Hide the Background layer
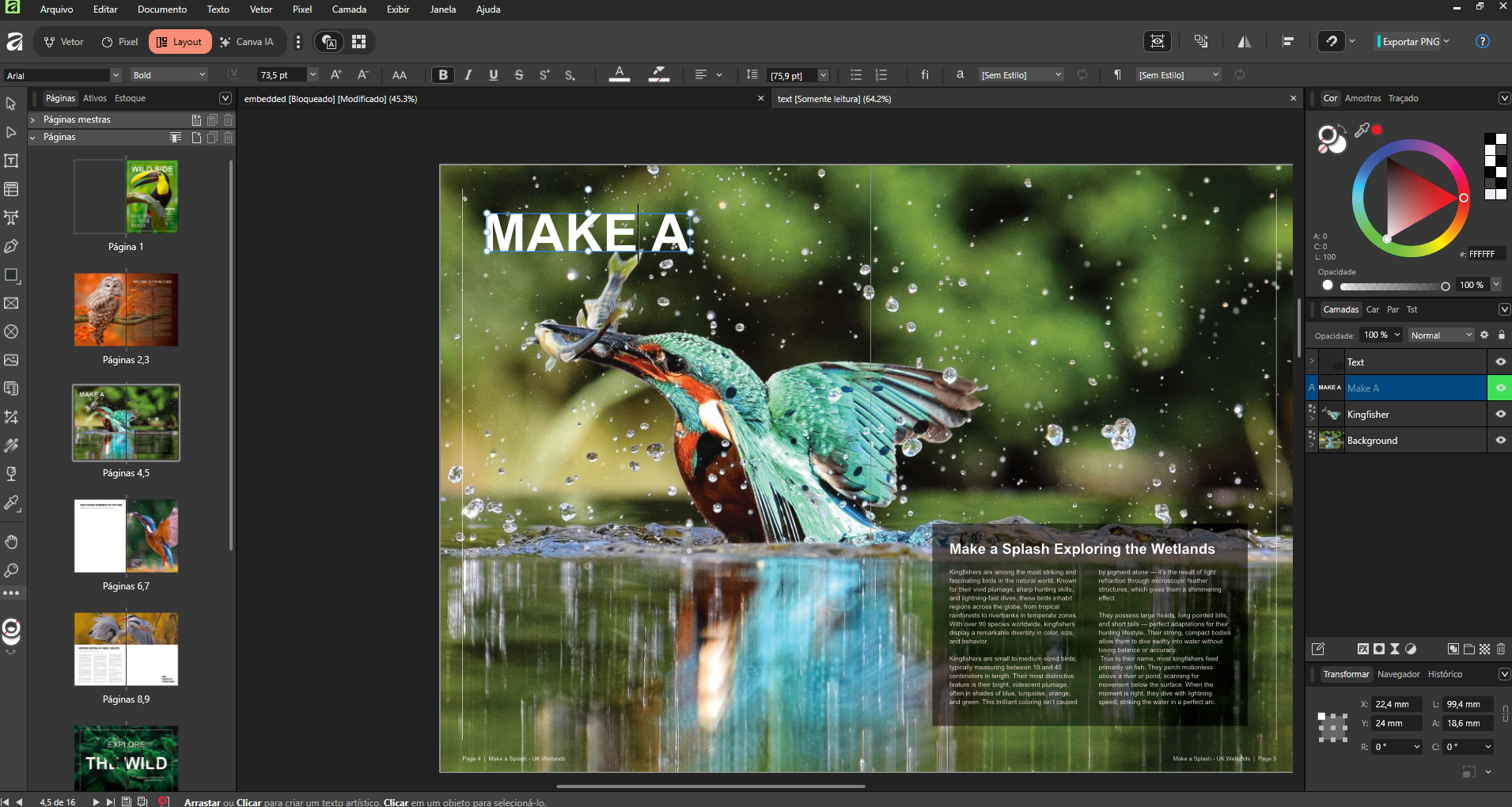Image resolution: width=1512 pixels, height=807 pixels. click(x=1500, y=441)
